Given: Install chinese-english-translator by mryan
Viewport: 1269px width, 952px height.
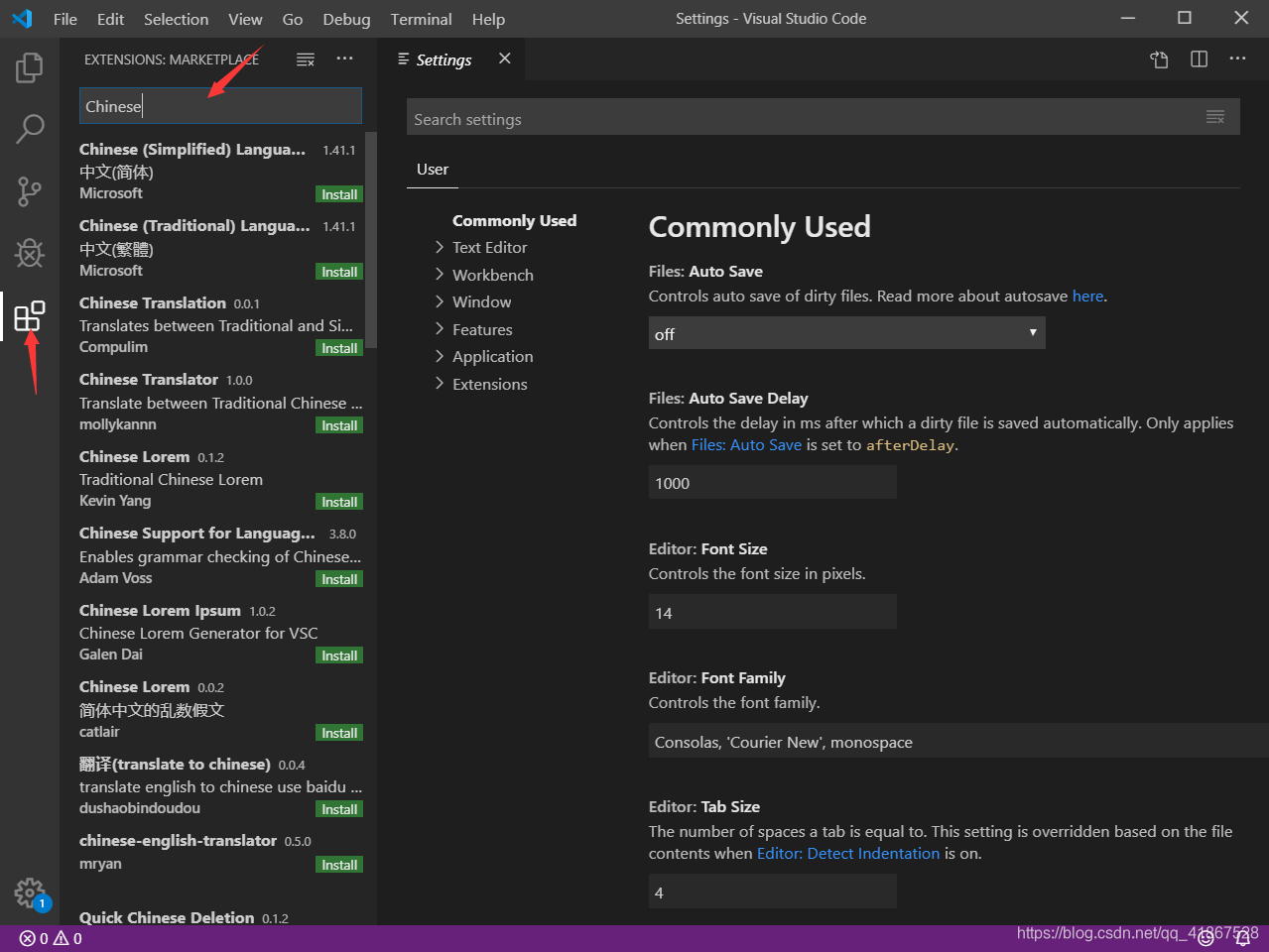Looking at the screenshot, I should [339, 865].
